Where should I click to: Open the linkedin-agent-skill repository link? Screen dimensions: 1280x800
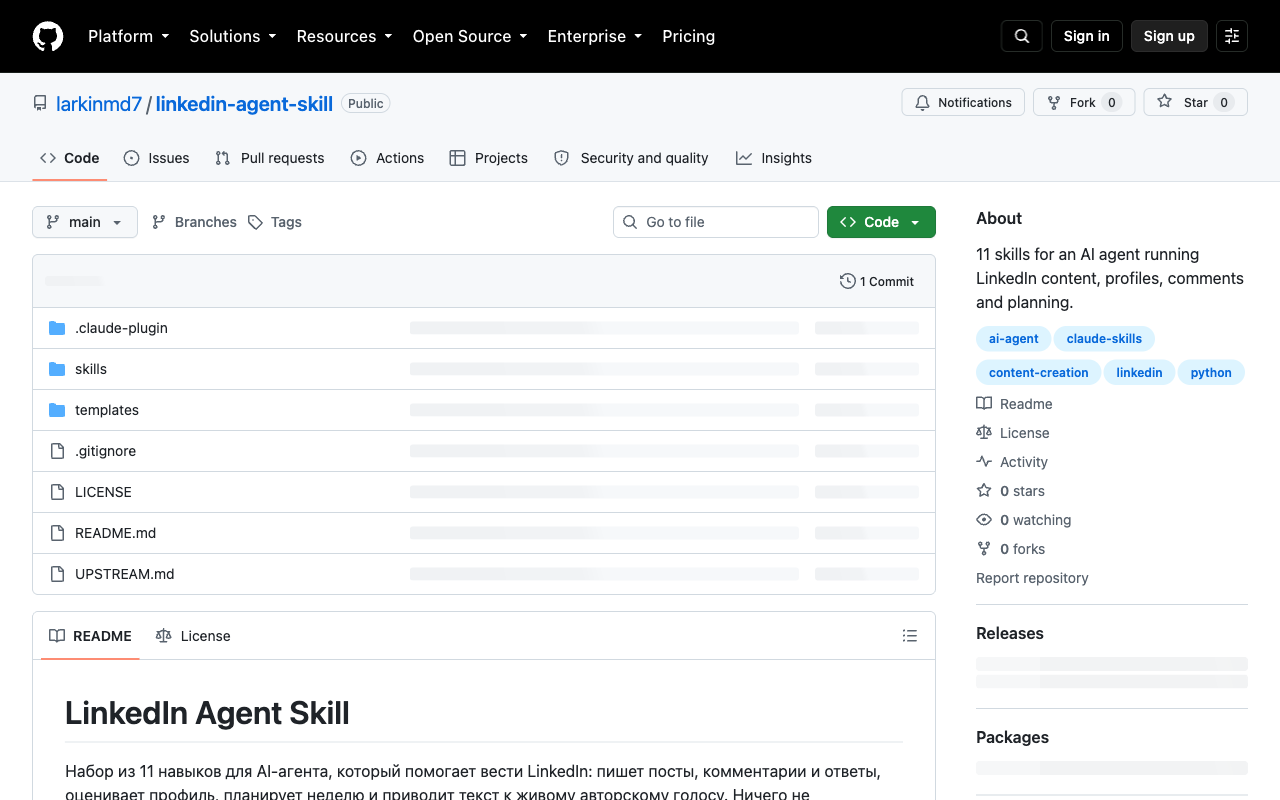pos(244,103)
